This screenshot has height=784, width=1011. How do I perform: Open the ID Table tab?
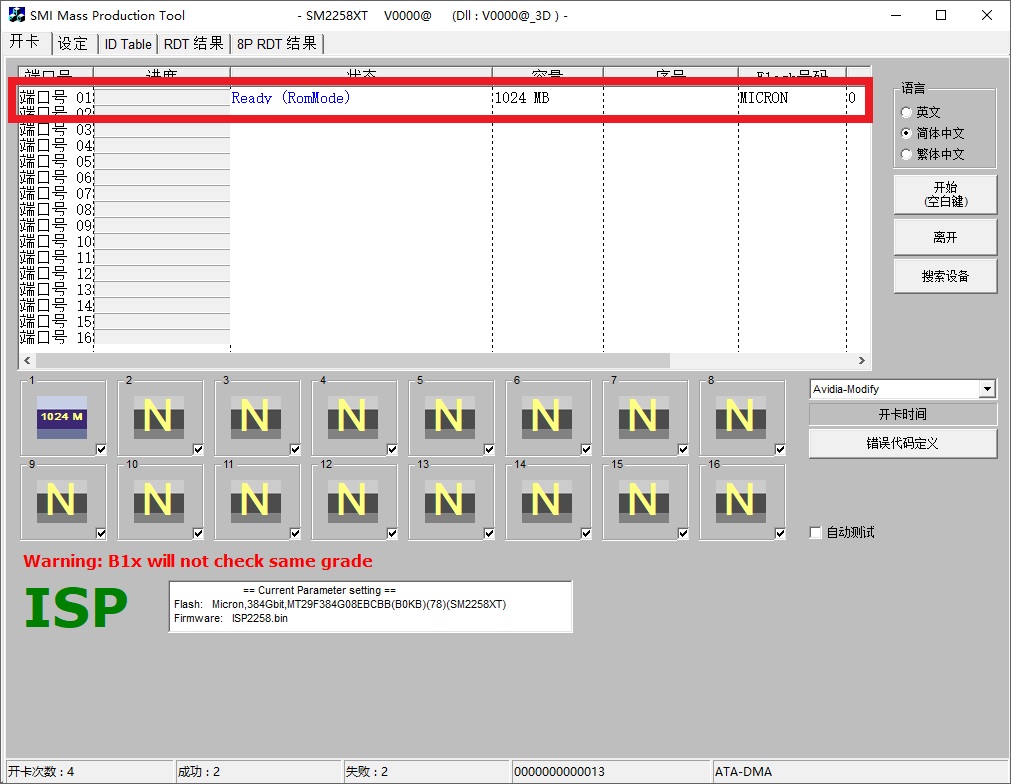(x=128, y=44)
